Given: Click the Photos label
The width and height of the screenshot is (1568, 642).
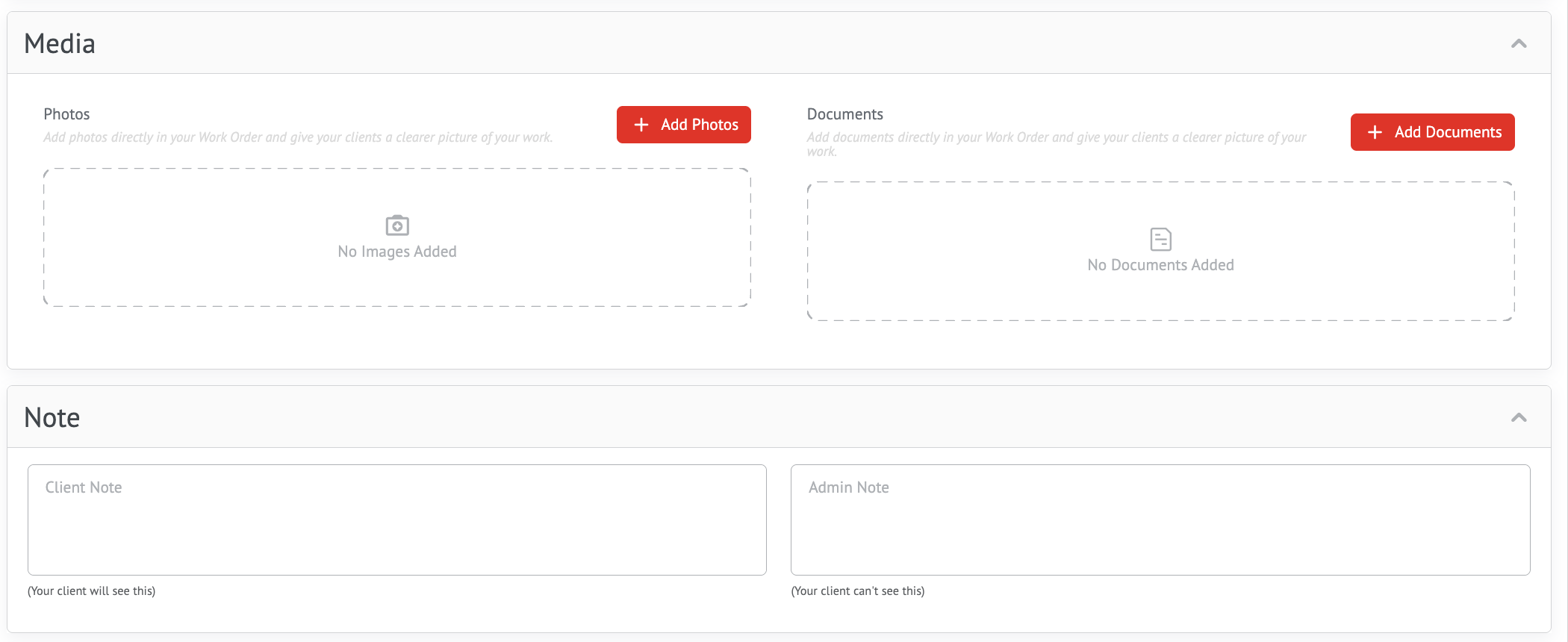Looking at the screenshot, I should 66,114.
